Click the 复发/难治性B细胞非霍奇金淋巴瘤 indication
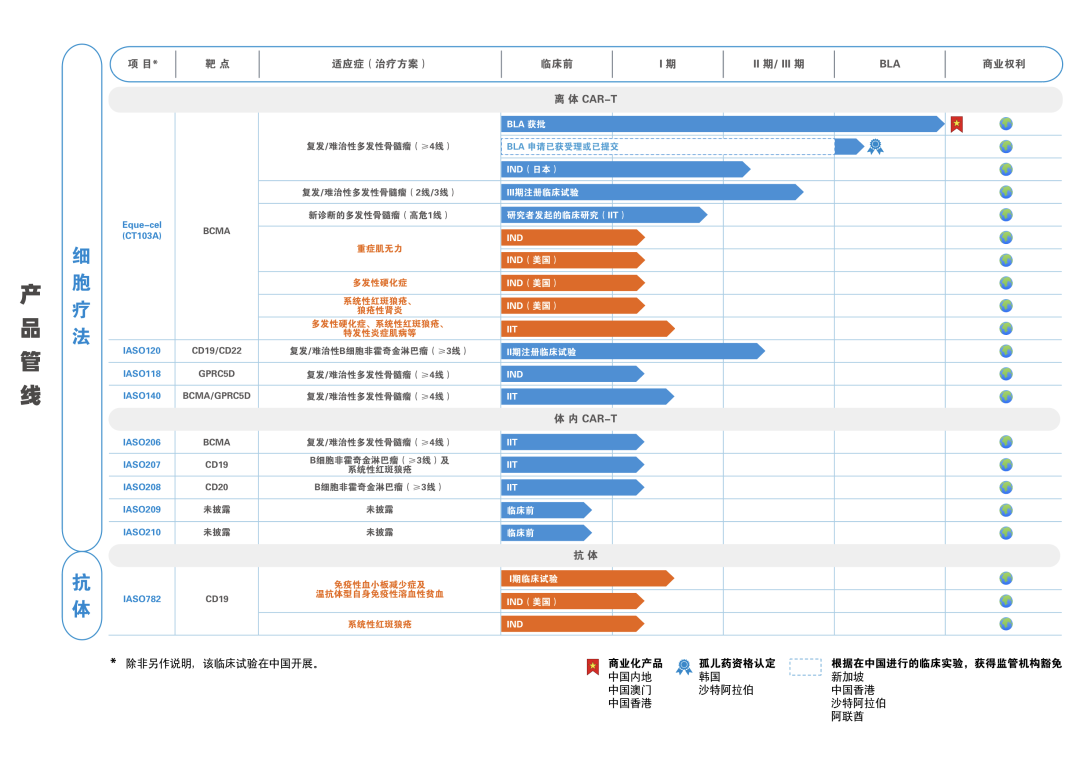Image resolution: width=1080 pixels, height=761 pixels. (380, 351)
